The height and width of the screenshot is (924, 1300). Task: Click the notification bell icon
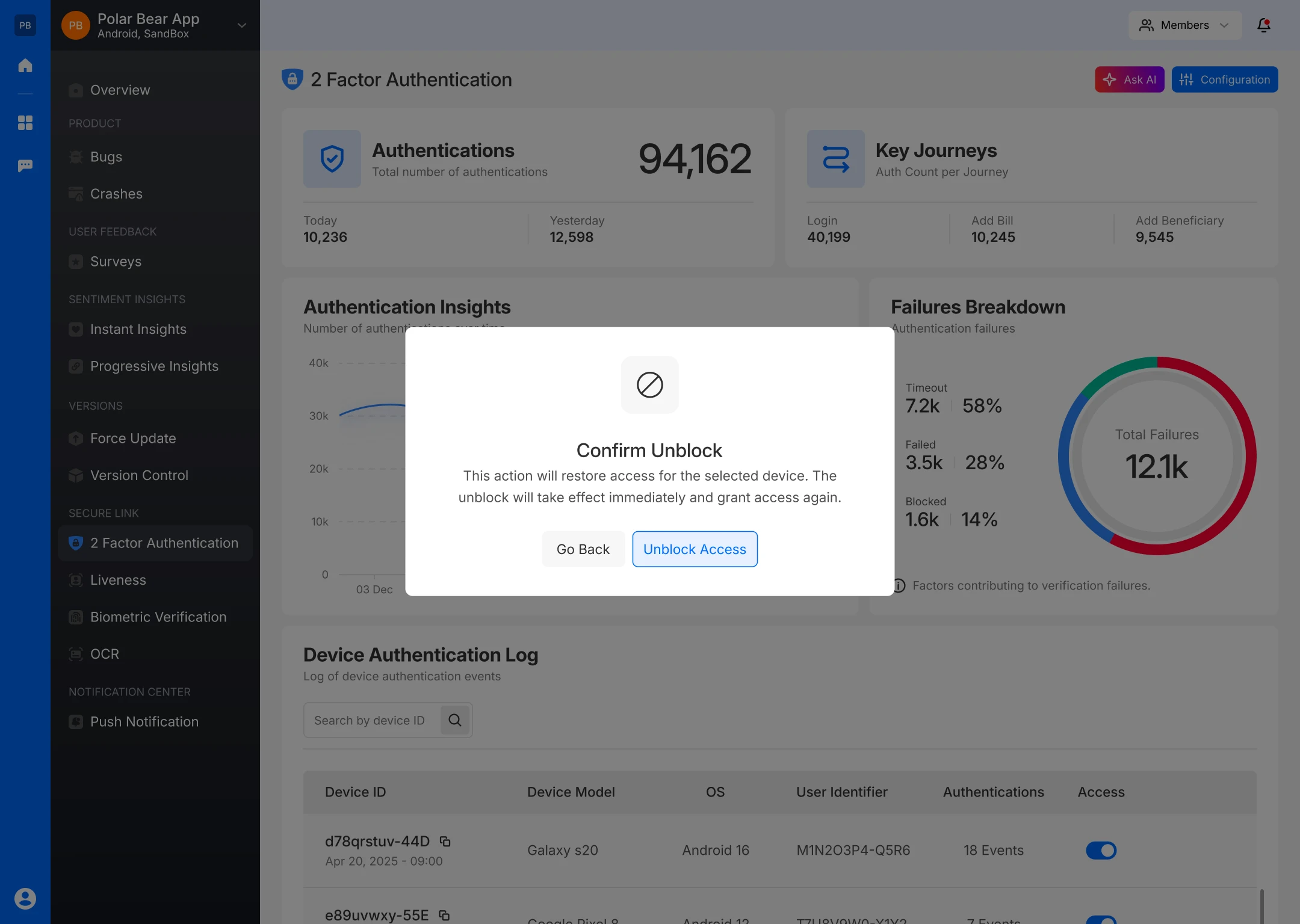(x=1263, y=25)
